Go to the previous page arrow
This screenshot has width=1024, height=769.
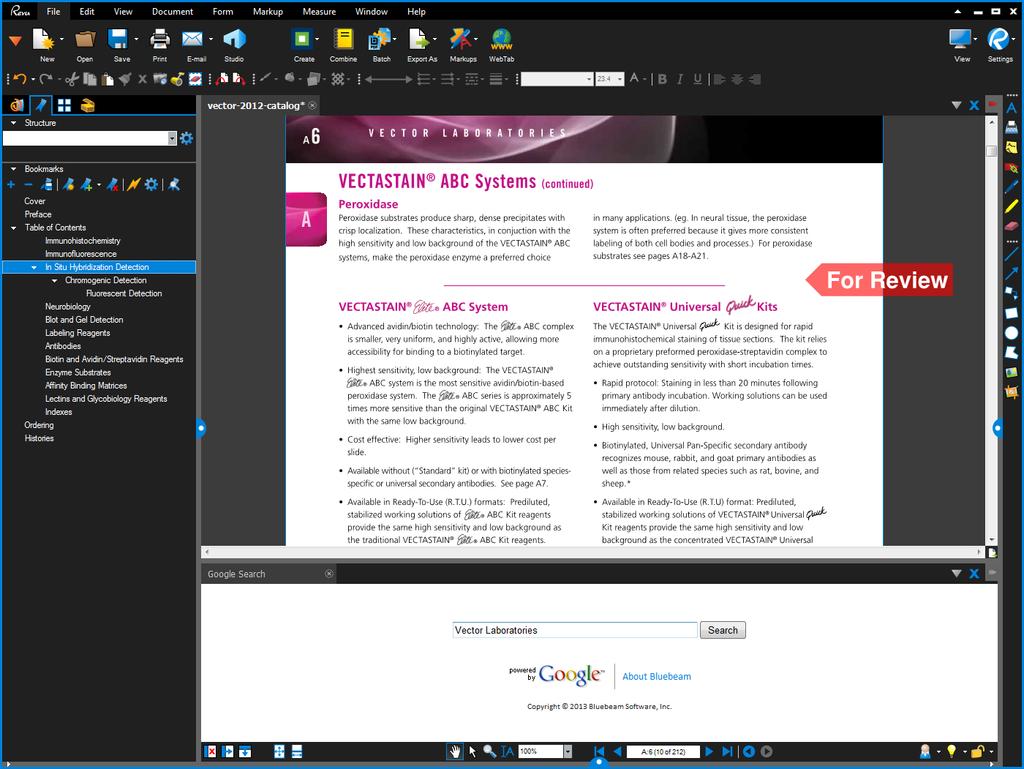click(617, 751)
